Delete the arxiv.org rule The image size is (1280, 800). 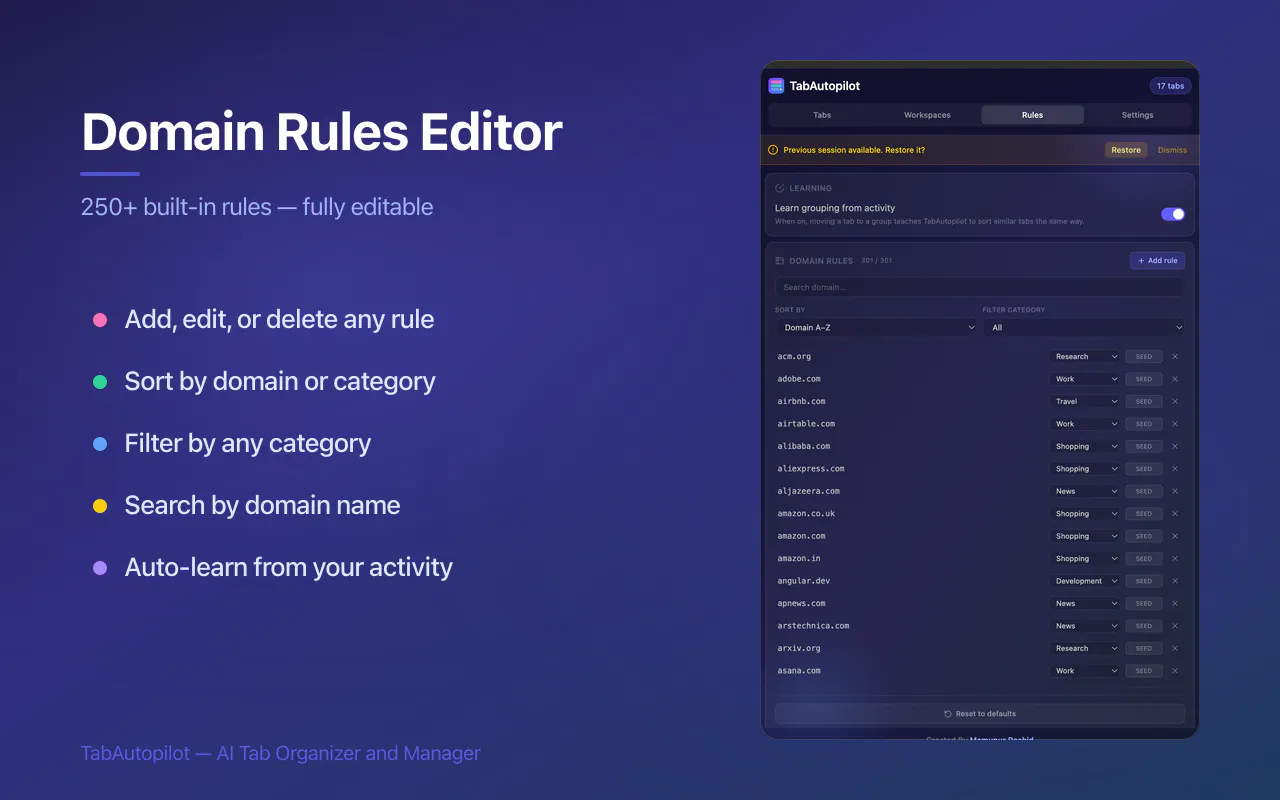[1175, 648]
